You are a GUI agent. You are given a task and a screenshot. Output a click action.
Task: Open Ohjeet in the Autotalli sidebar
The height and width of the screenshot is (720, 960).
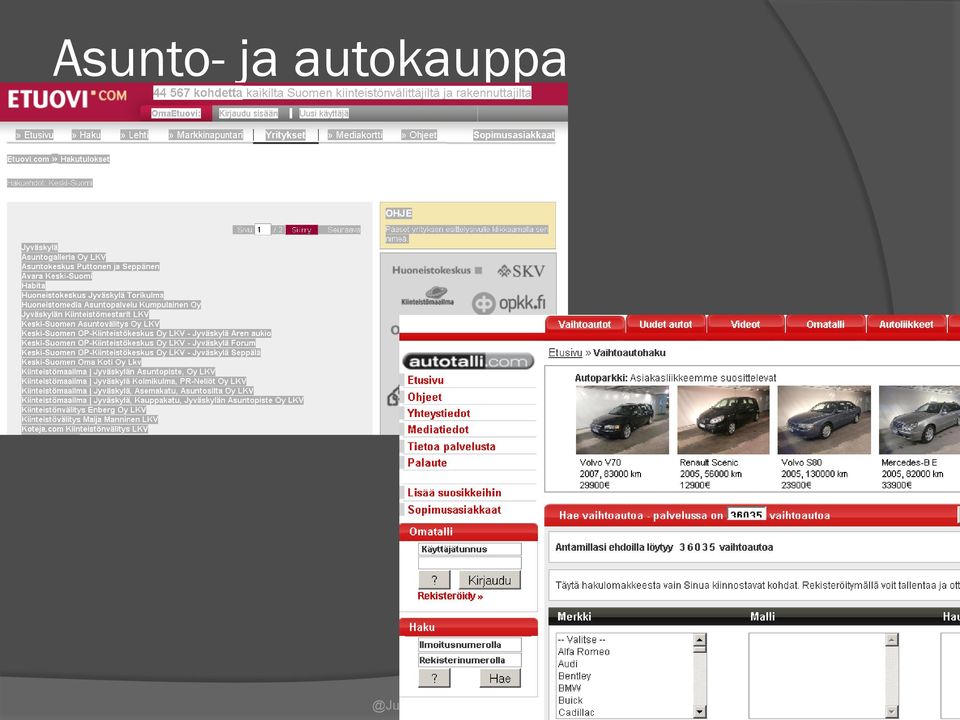click(424, 397)
